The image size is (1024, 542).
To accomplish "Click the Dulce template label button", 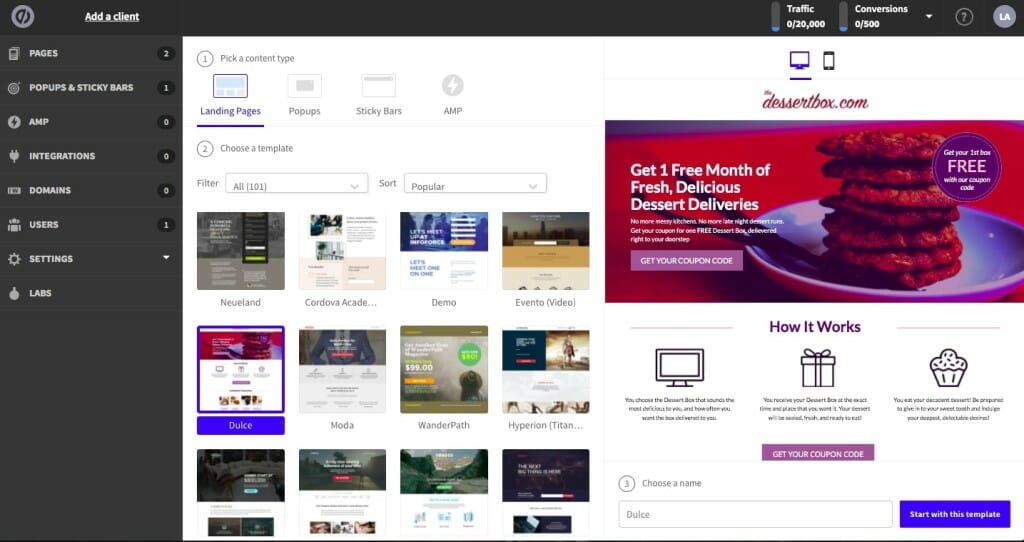I will coord(240,425).
